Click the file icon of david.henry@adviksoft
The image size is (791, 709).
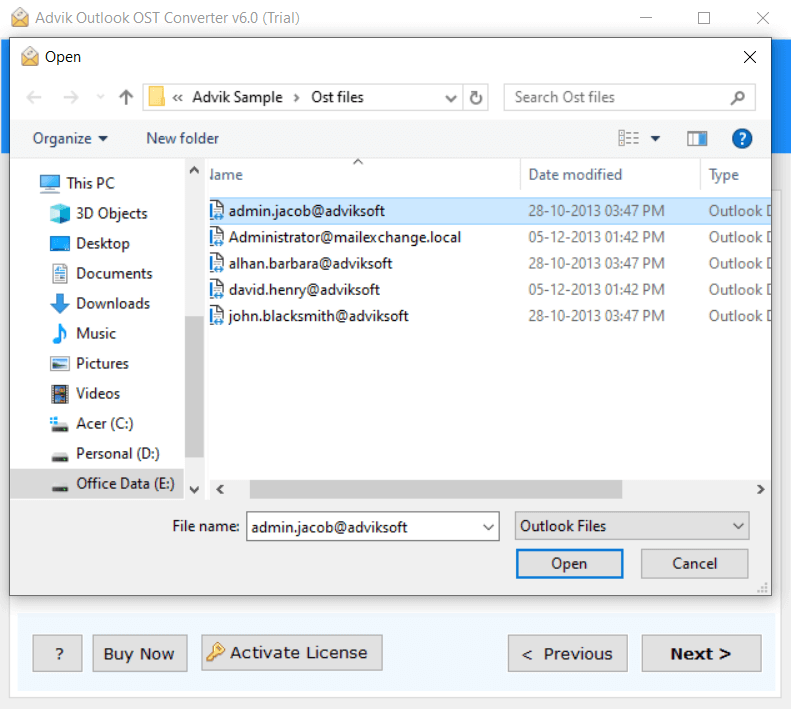point(216,290)
